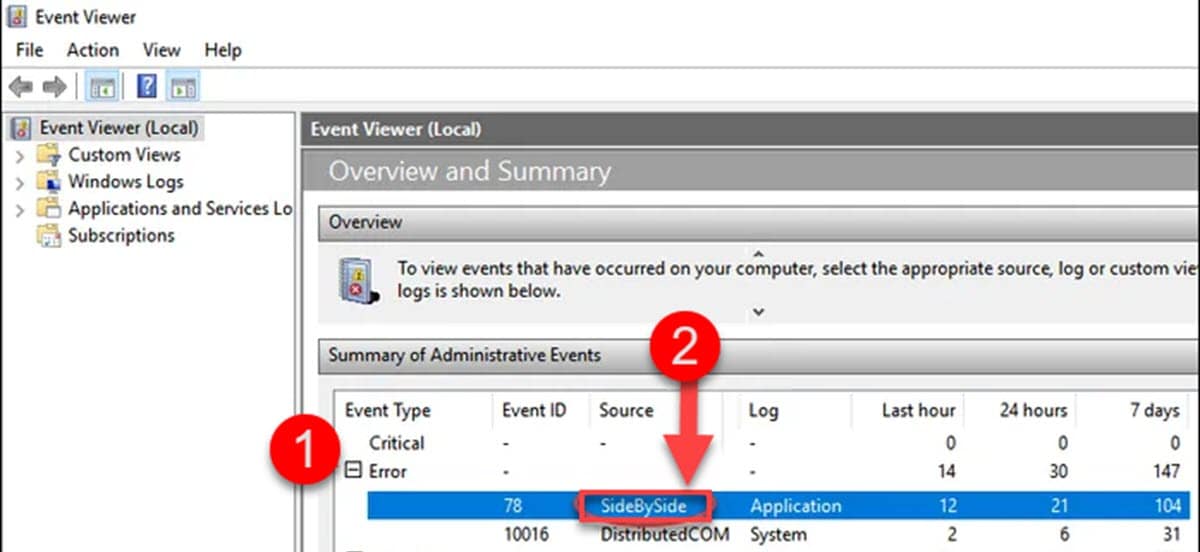Click event ID 10016 cell
The width and height of the screenshot is (1200, 552).
coord(526,534)
